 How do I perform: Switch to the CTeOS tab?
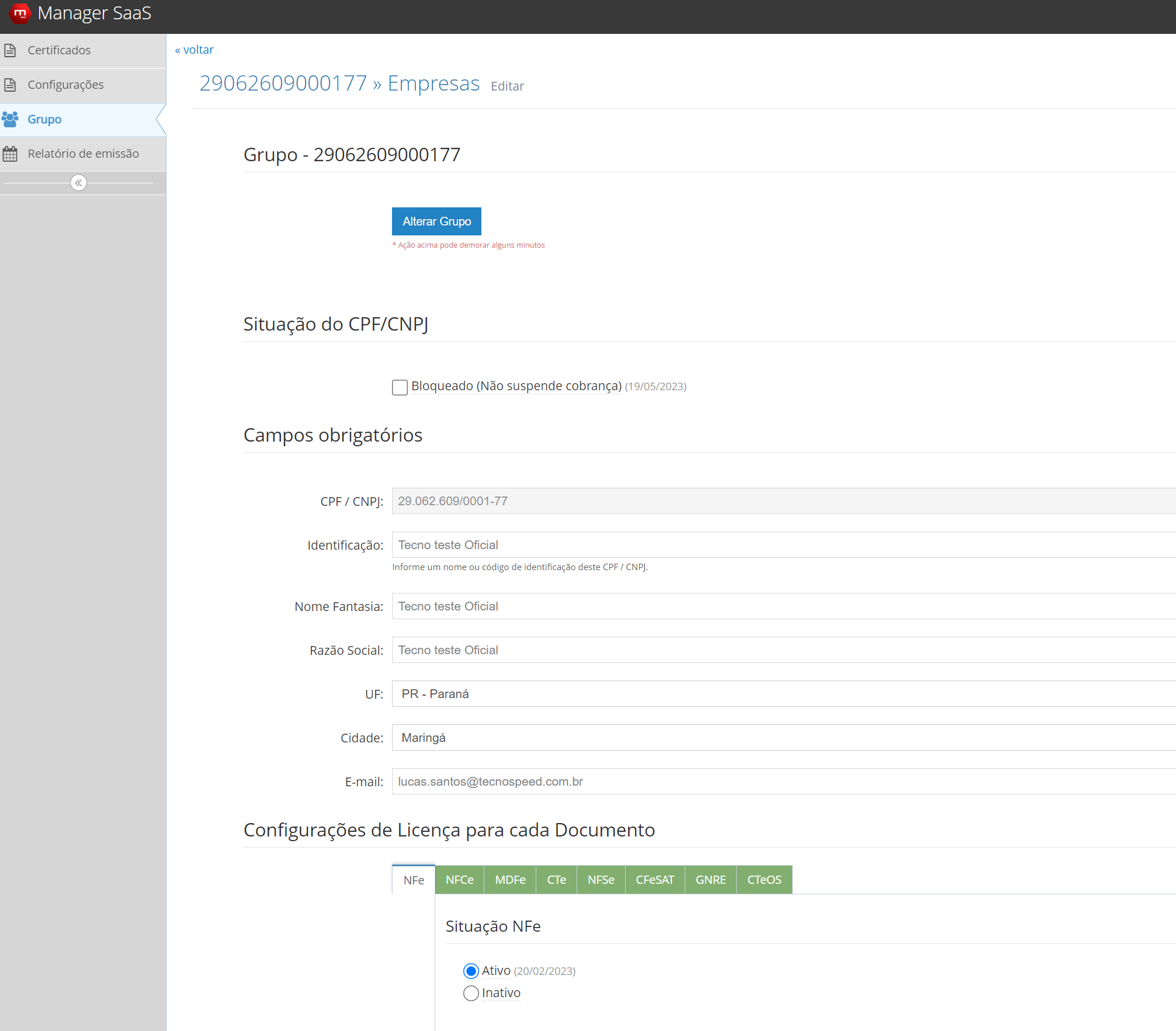point(764,879)
